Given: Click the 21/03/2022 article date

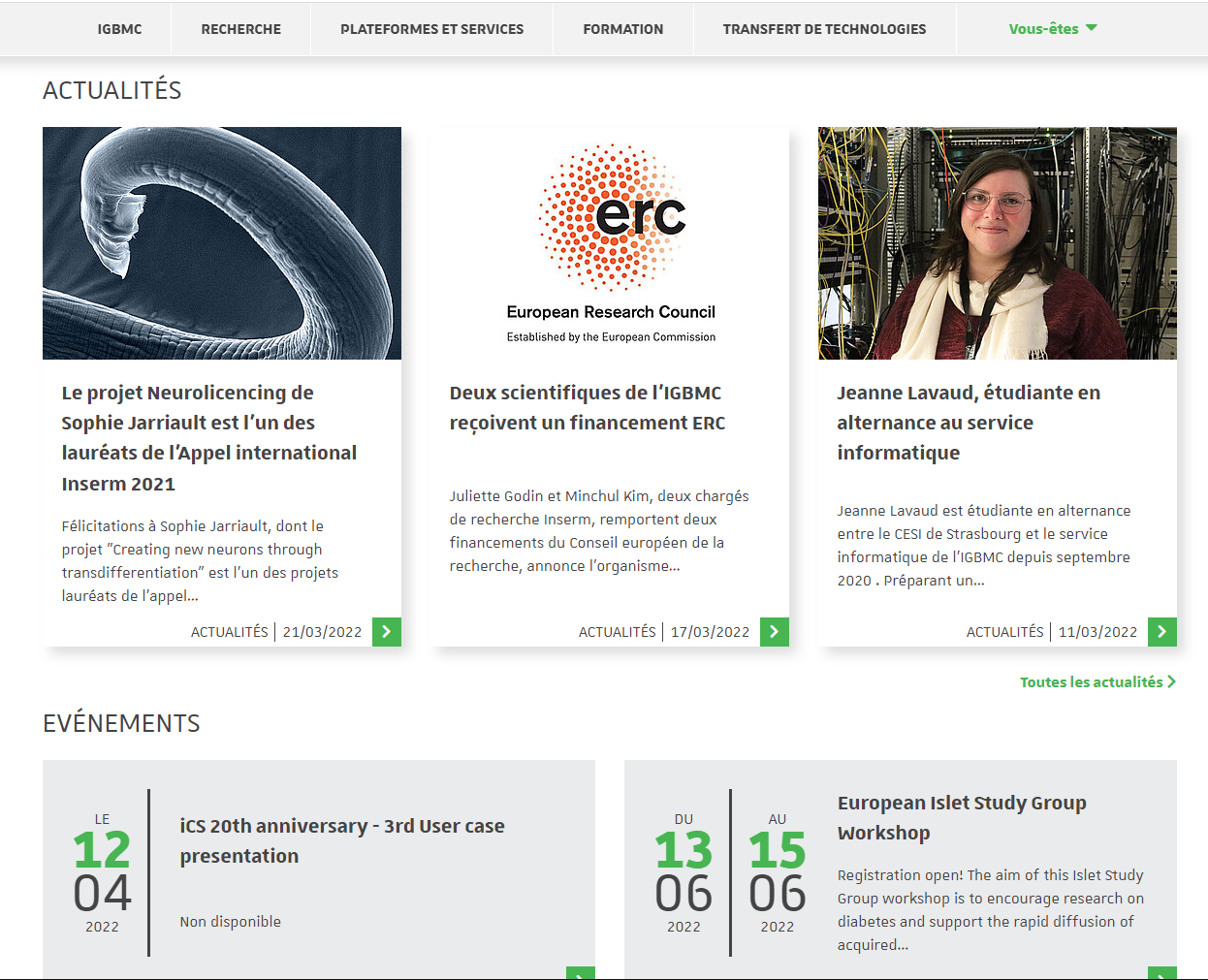Looking at the screenshot, I should click(x=322, y=632).
